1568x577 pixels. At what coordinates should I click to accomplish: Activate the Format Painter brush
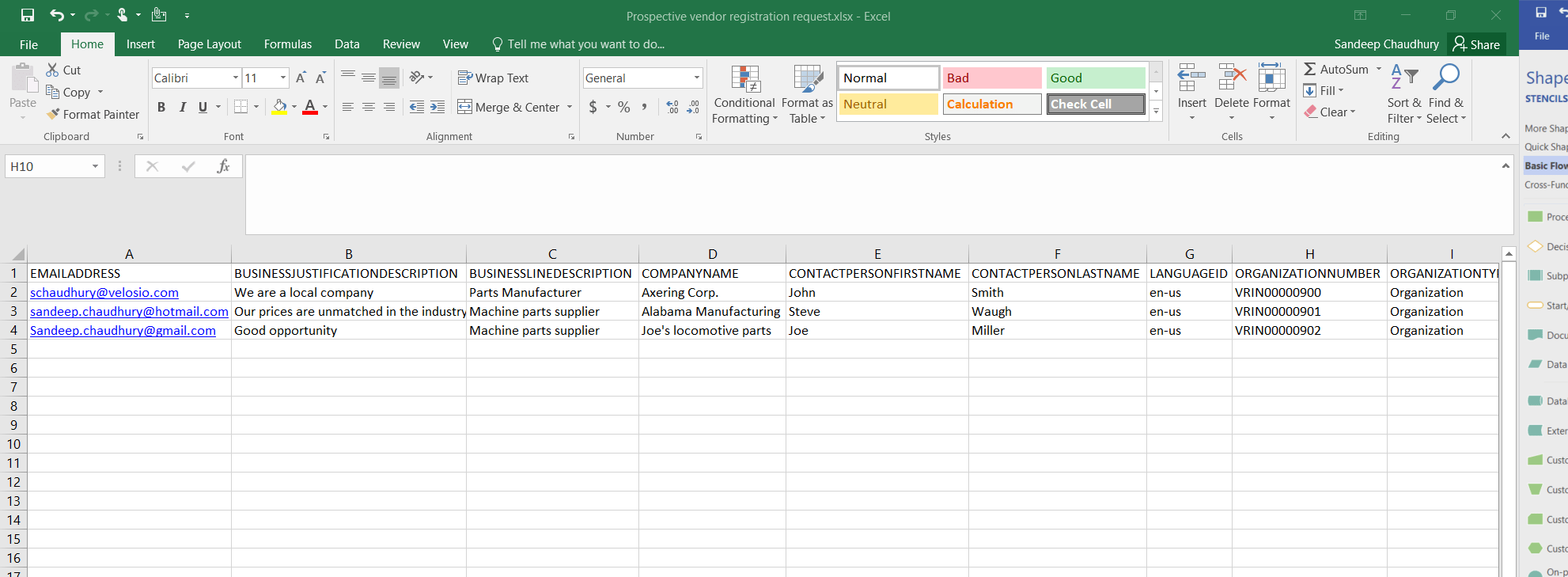click(x=53, y=114)
